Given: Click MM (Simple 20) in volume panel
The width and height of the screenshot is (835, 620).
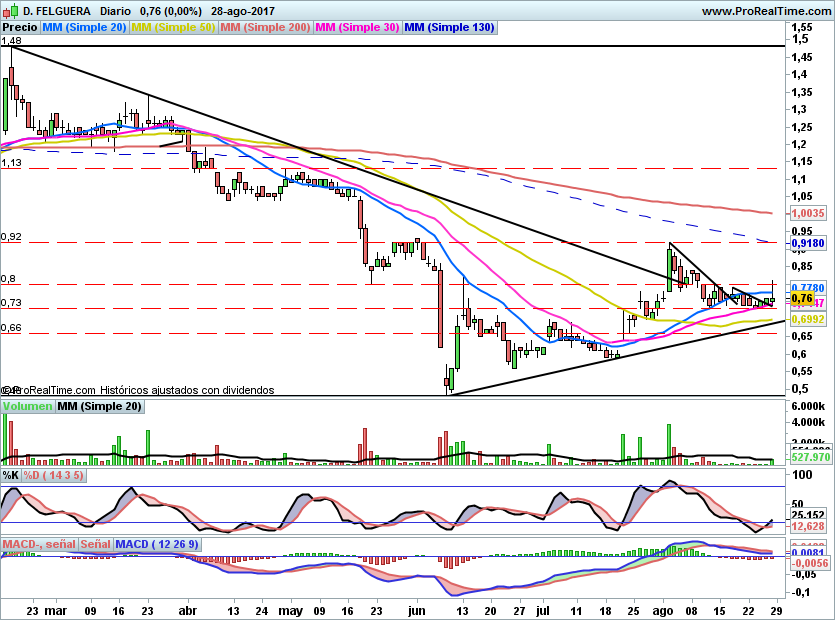Looking at the screenshot, I should tap(99, 406).
